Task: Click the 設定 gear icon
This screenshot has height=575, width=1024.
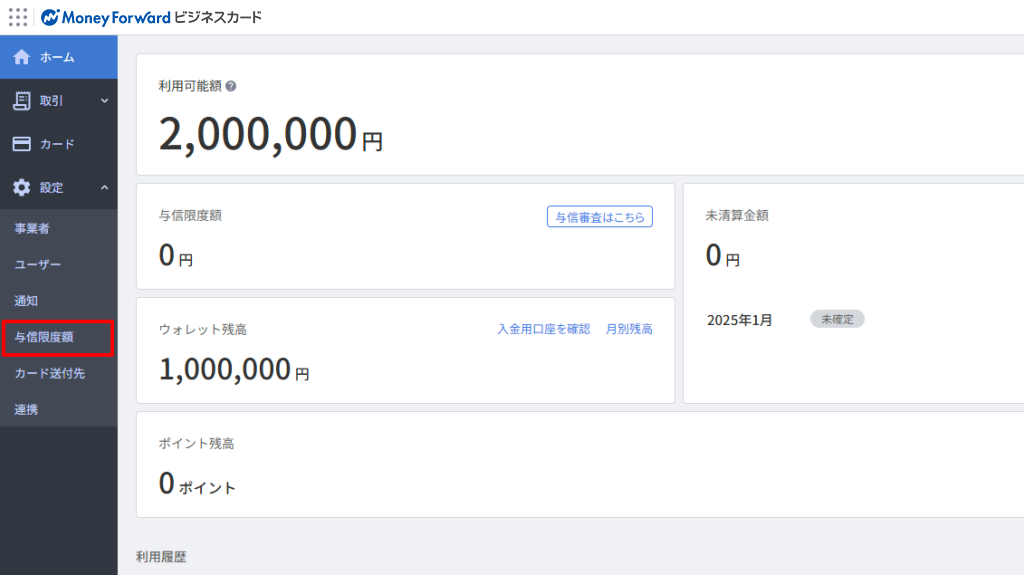Action: tap(21, 187)
